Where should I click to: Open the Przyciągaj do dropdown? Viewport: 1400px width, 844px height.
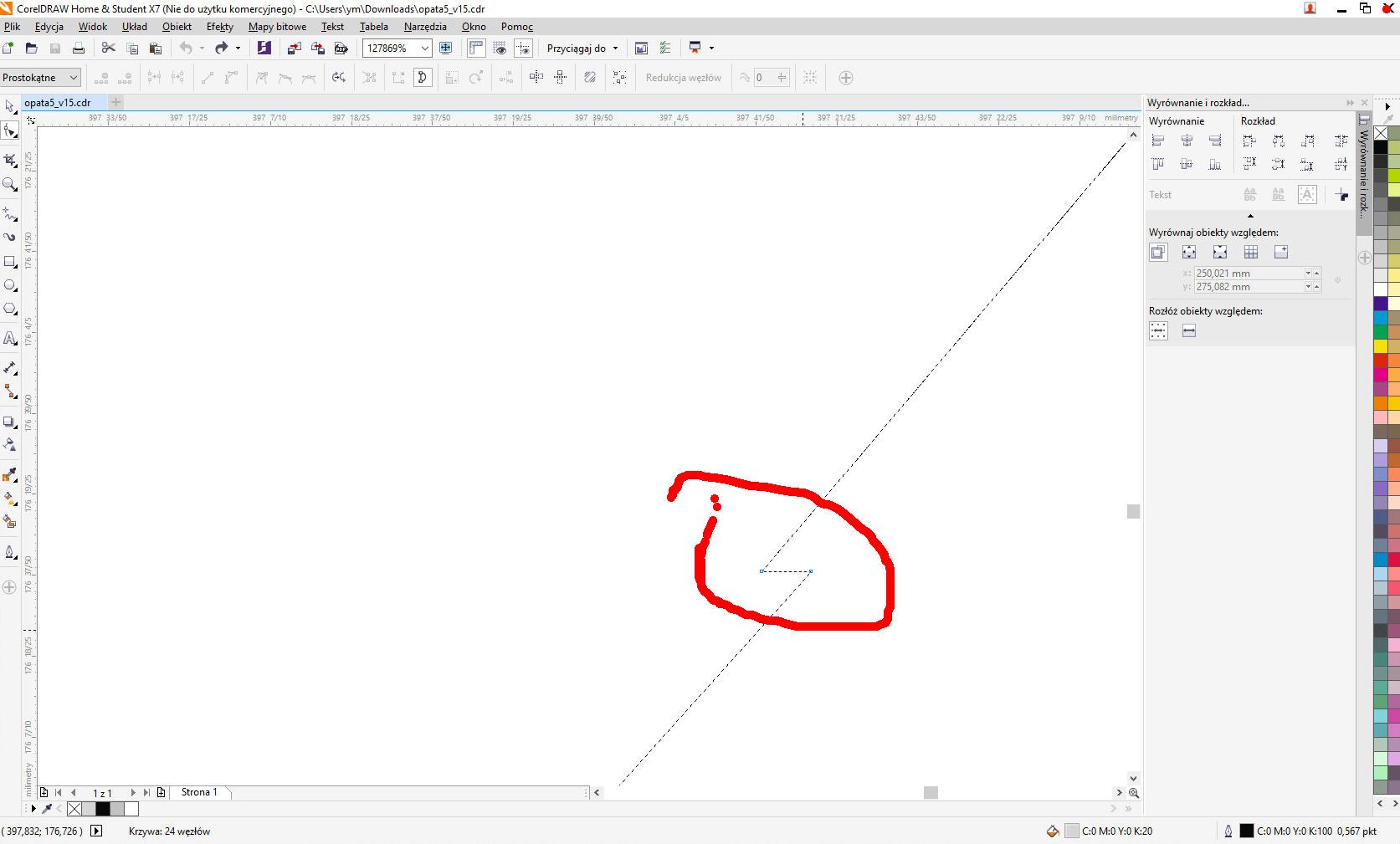coord(582,49)
